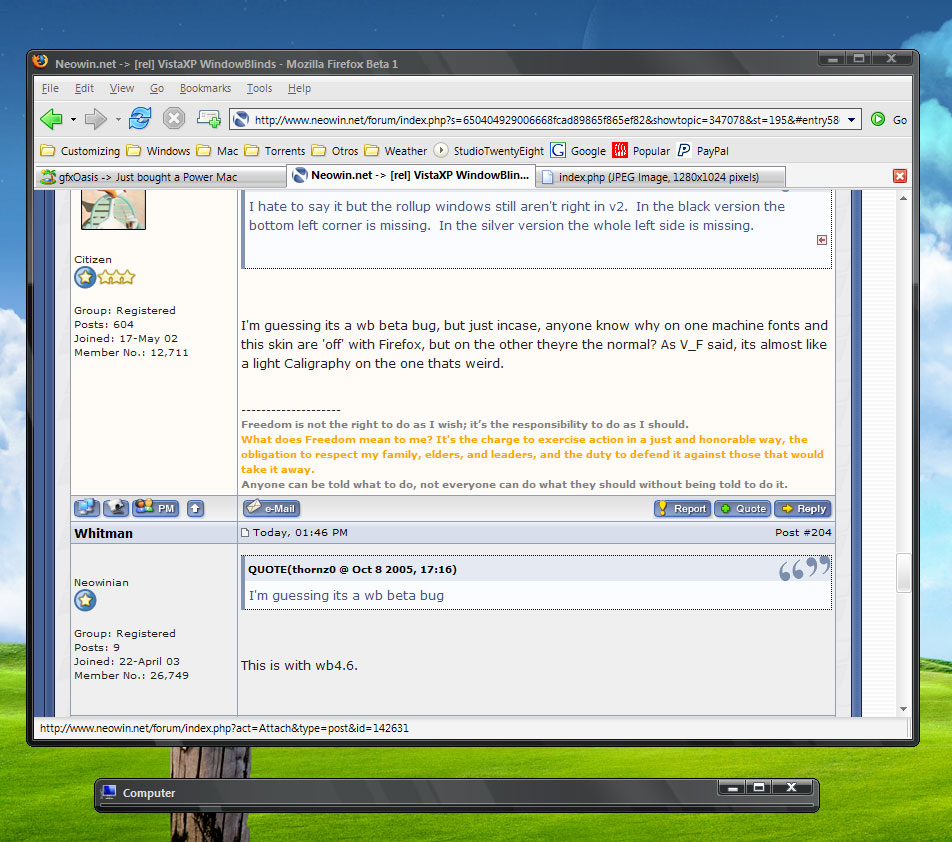
Task: Click the grey Forward arrow button
Action: [x=95, y=119]
